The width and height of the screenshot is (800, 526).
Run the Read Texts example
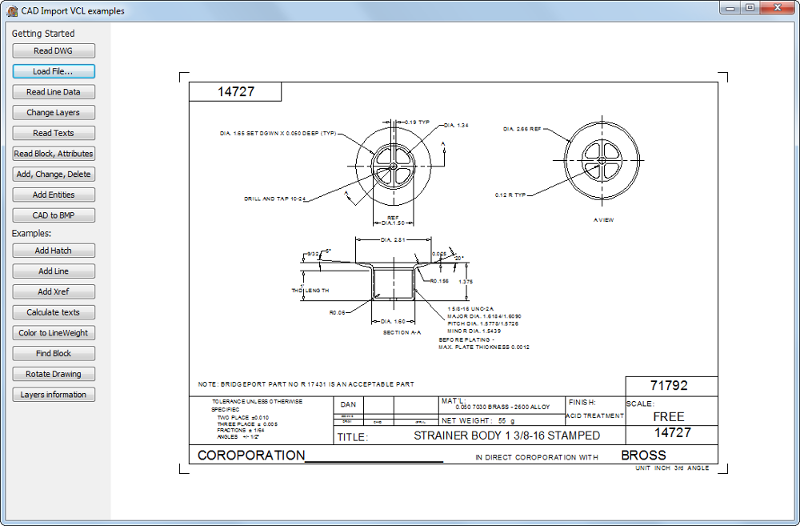[54, 133]
